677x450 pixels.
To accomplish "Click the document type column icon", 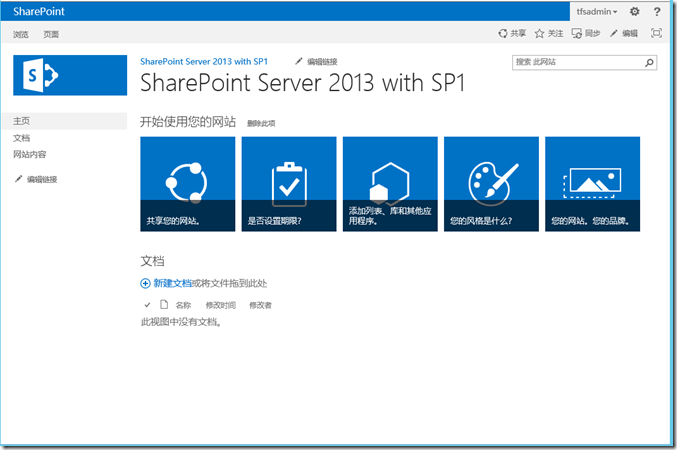I will click(x=164, y=304).
